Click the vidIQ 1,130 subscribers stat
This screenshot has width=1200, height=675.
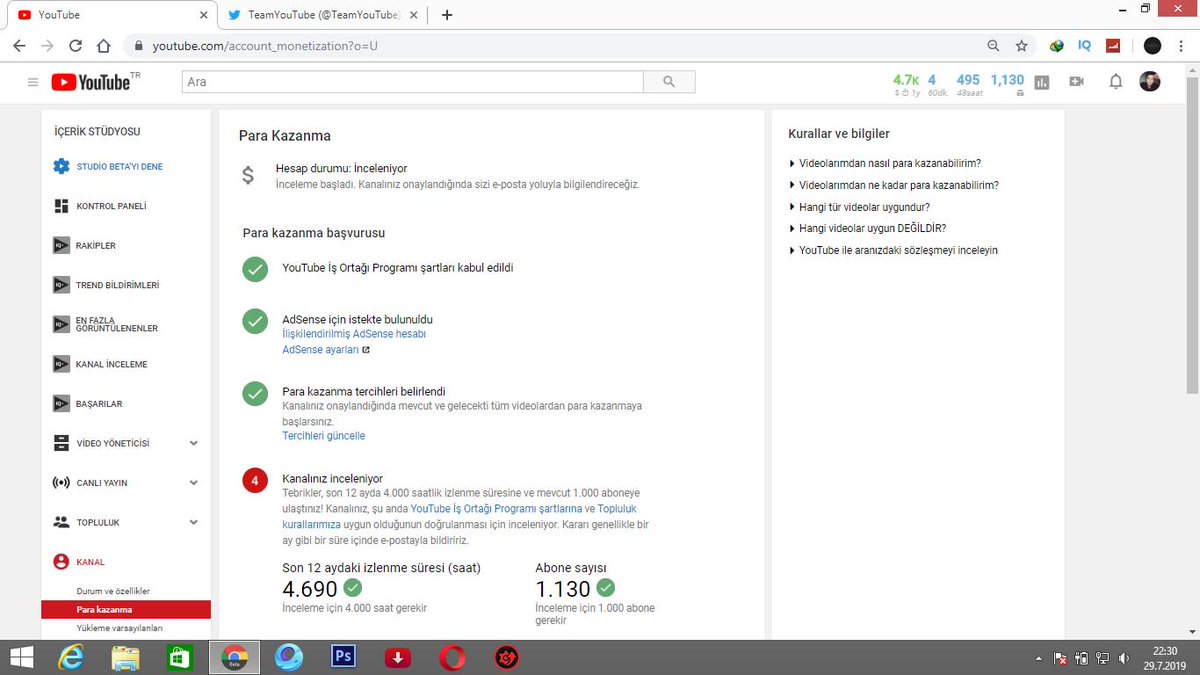1007,84
